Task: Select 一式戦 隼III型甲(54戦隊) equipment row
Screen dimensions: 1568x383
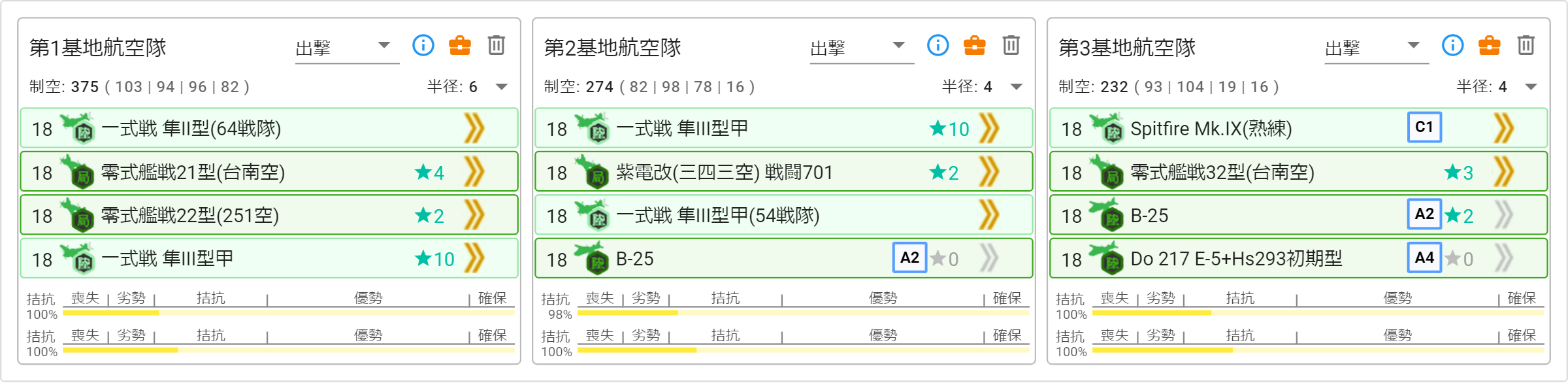Action: [x=784, y=215]
